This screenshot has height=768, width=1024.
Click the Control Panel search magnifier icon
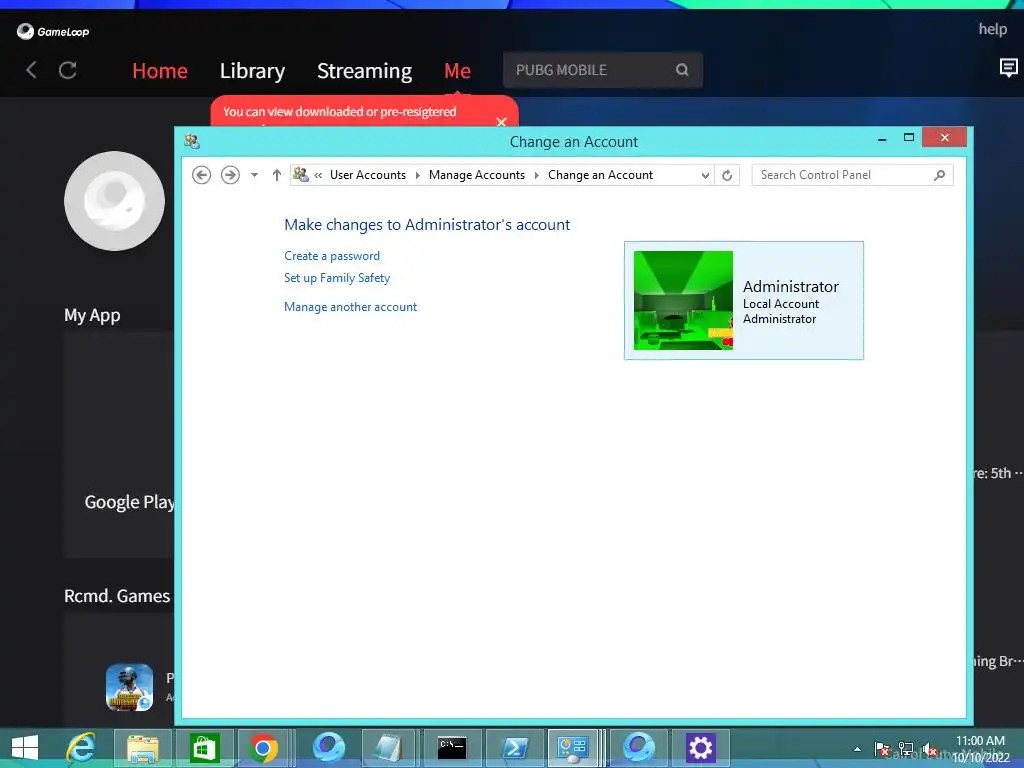[x=939, y=175]
